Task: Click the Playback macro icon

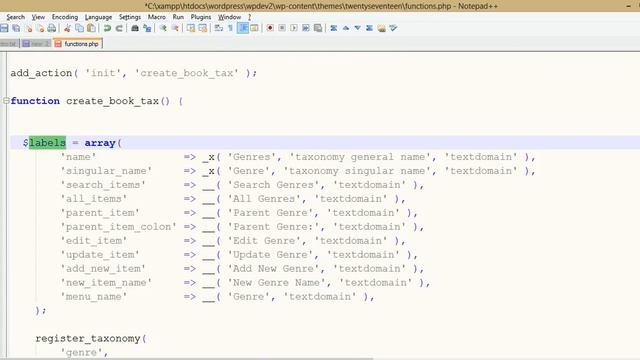Action: pyautogui.click(x=293, y=28)
